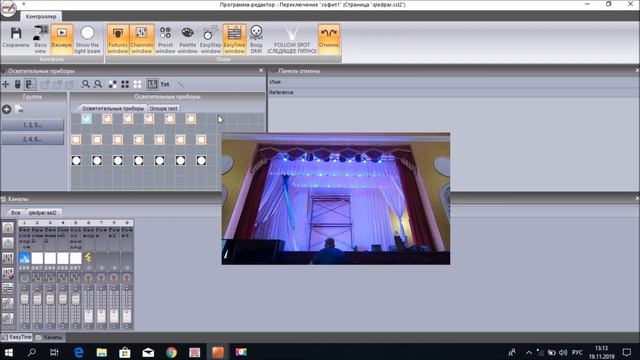Open the Все tab in Каналы panel
Screen dimensions: 640x360
[15, 213]
